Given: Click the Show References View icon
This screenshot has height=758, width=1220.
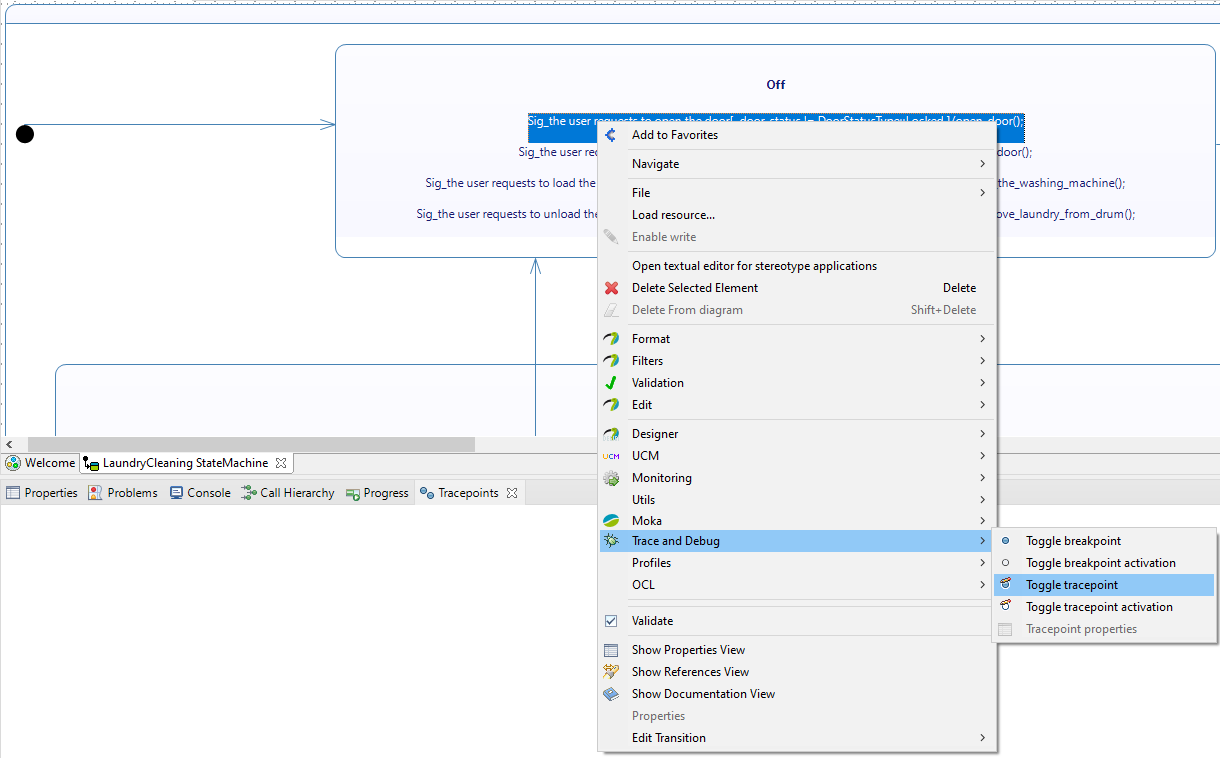Looking at the screenshot, I should pos(611,672).
